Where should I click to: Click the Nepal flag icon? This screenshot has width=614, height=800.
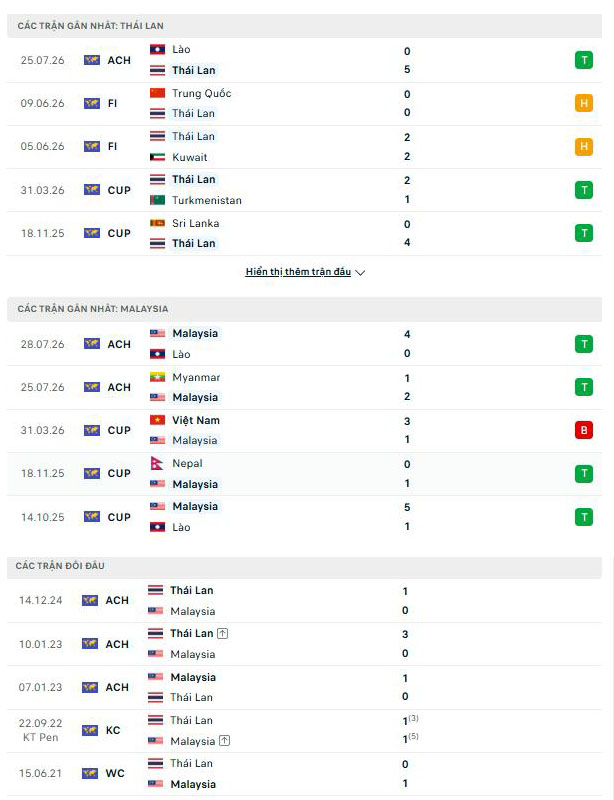click(x=157, y=463)
